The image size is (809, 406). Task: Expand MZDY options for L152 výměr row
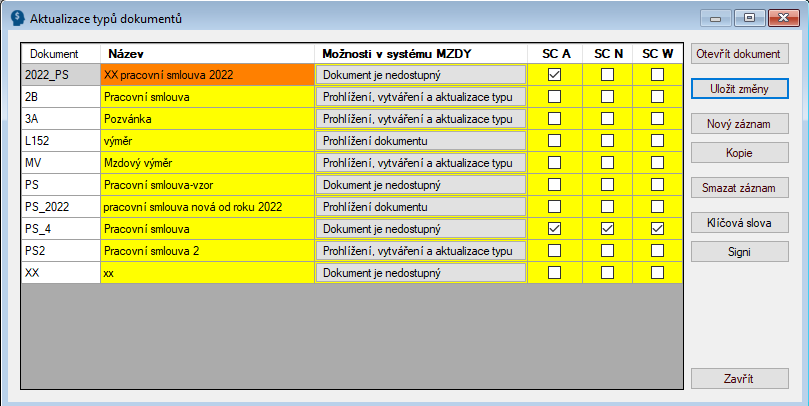[420, 141]
